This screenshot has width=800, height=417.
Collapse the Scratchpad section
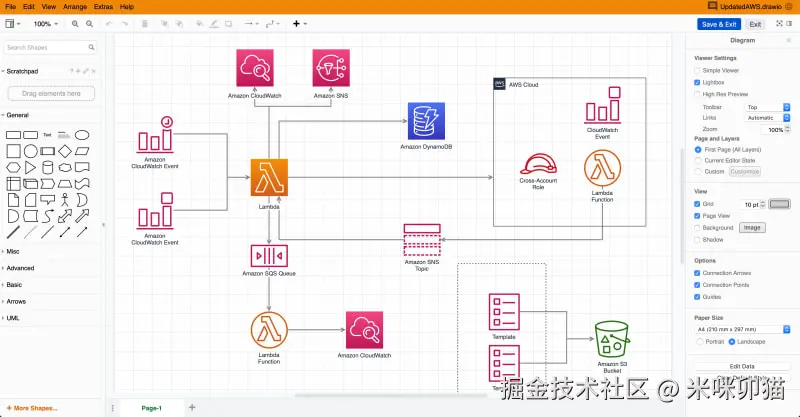tap(20, 71)
